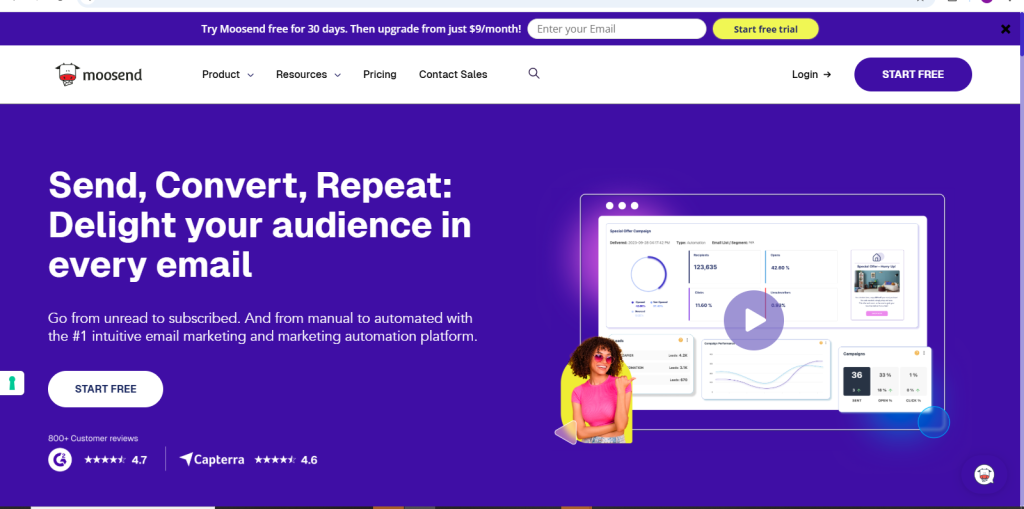Click the Campaigns card in dashboard preview
Image resolution: width=1024 pixels, height=509 pixels.
tap(884, 379)
